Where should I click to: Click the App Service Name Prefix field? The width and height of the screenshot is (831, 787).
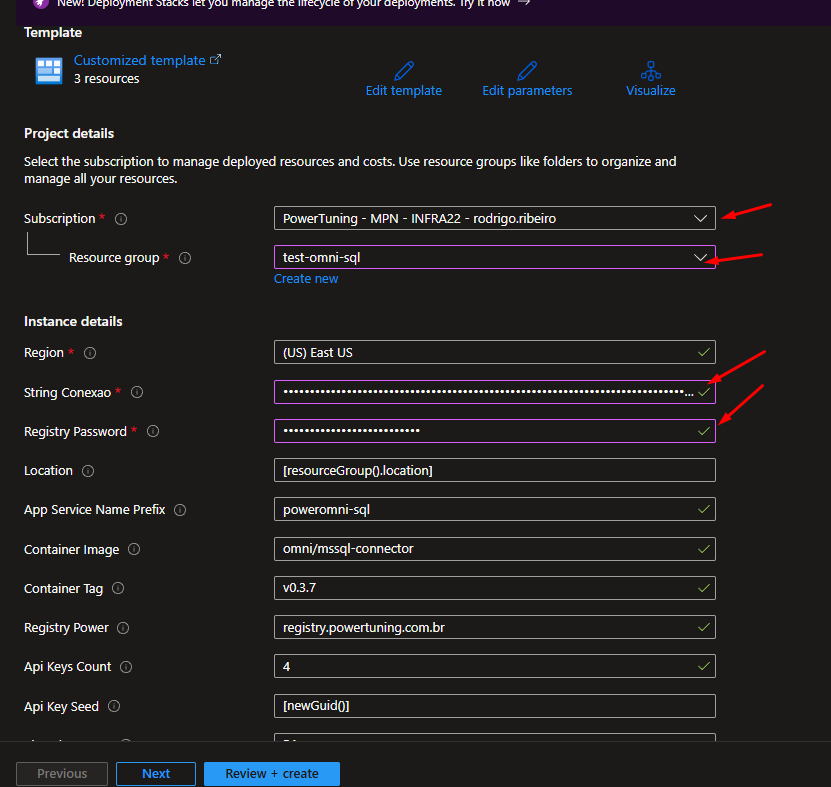pos(494,509)
